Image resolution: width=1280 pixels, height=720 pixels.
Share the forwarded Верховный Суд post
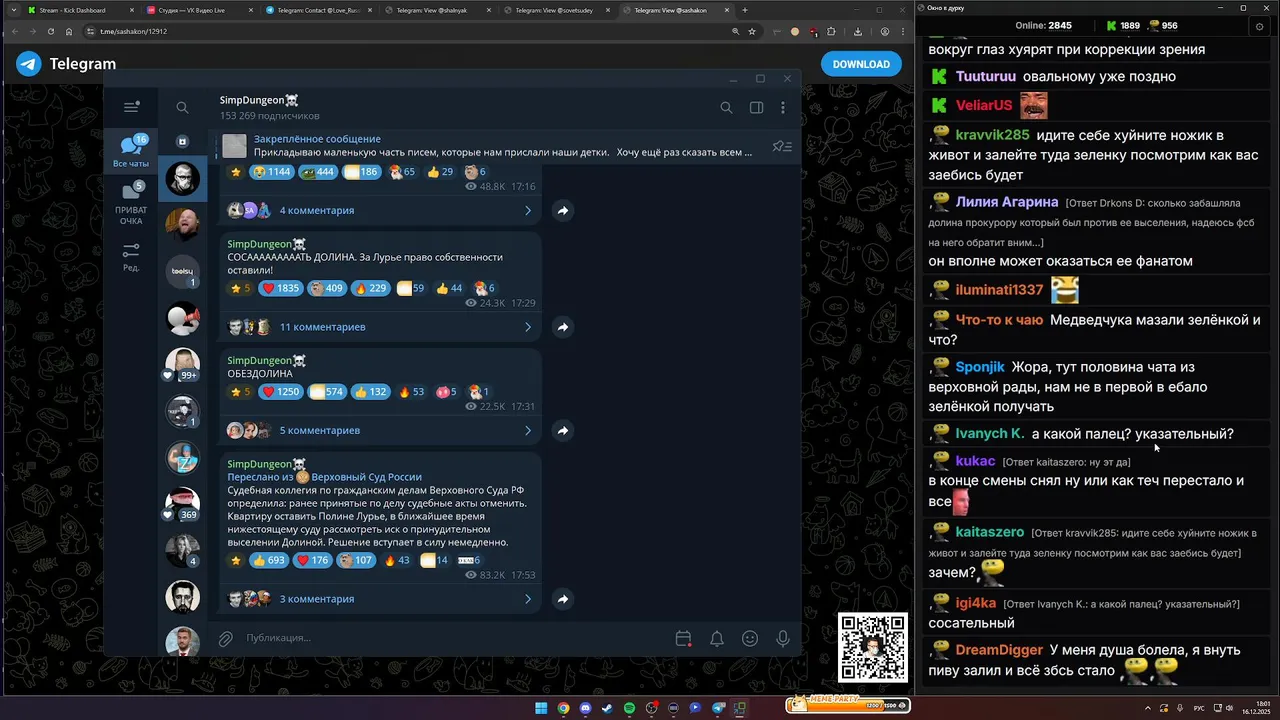562,599
